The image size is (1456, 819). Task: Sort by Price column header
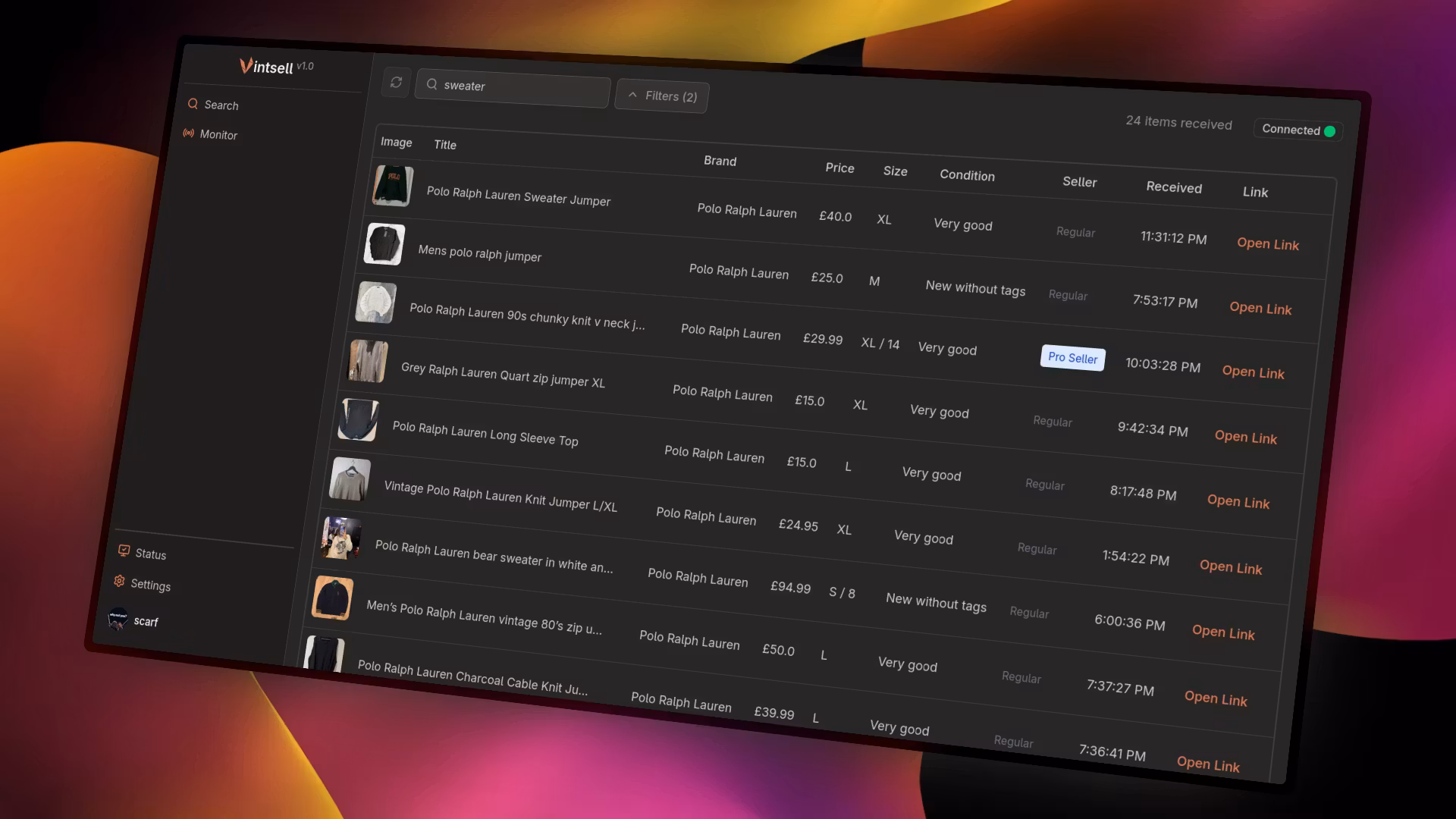[839, 168]
